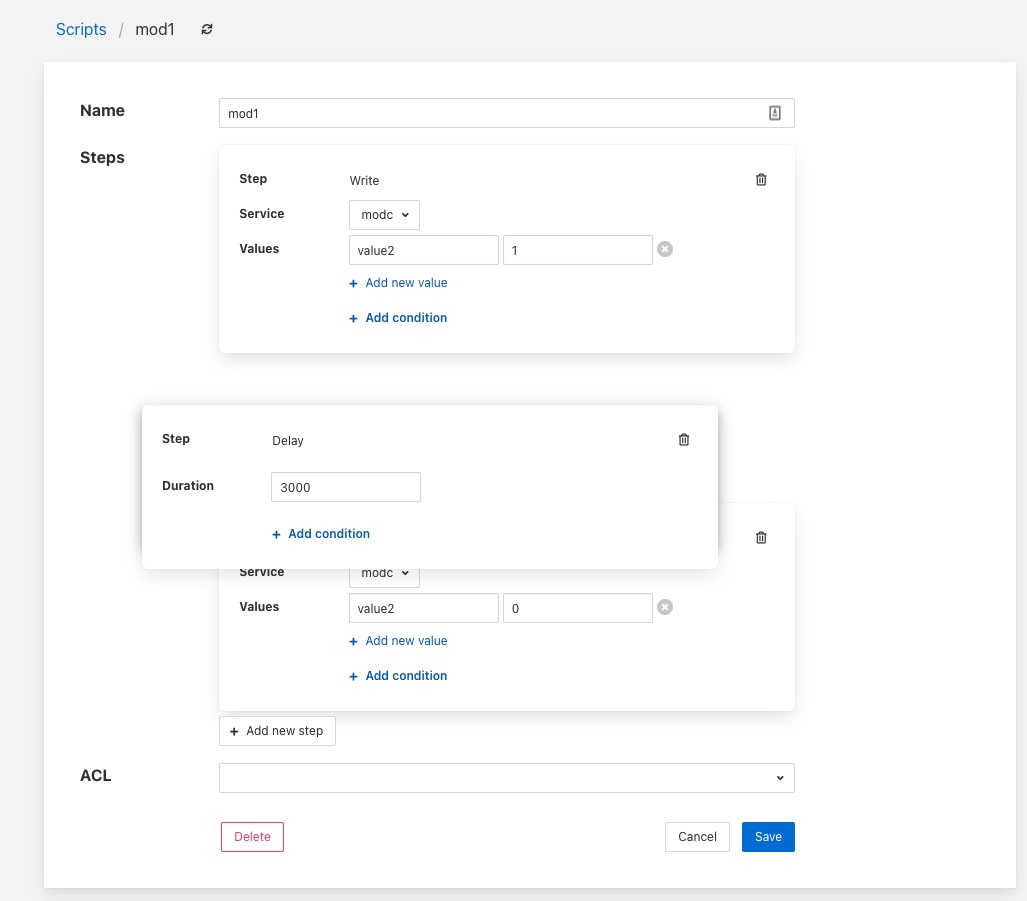This screenshot has height=901, width=1027.
Task: Save the script with Save button
Action: 768,837
